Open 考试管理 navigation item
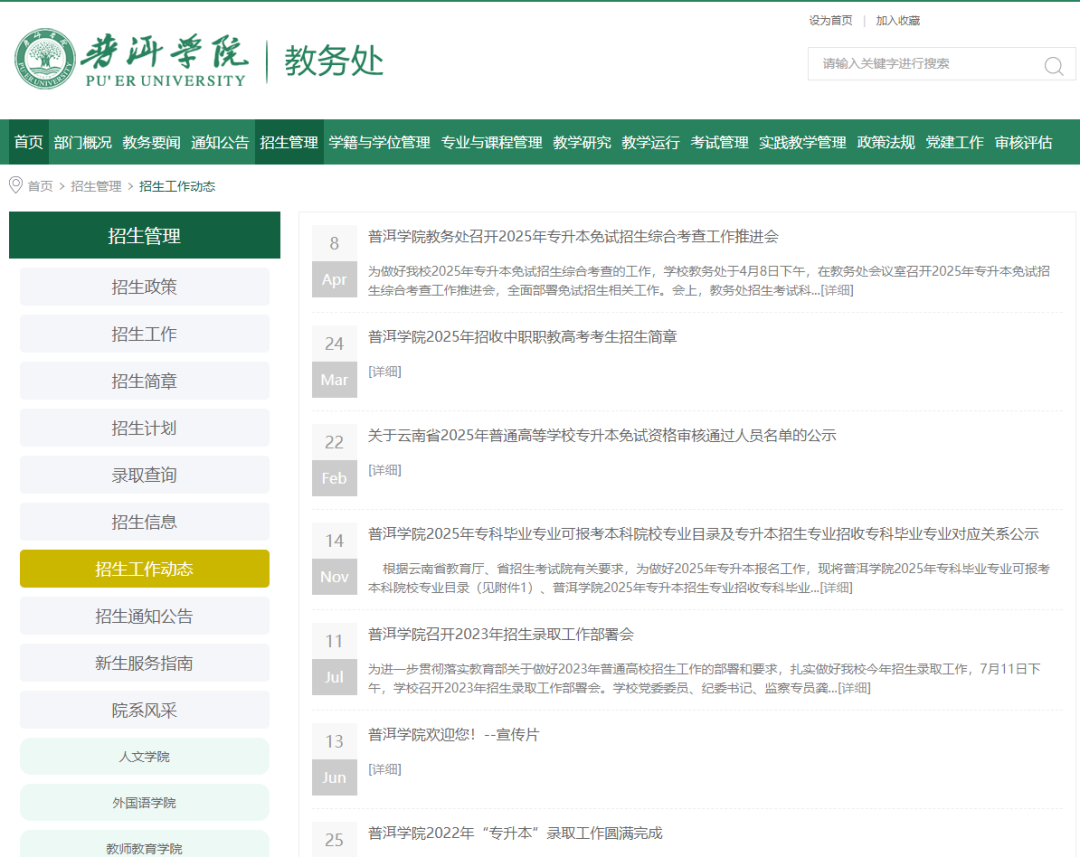This screenshot has height=857, width=1080. point(719,142)
